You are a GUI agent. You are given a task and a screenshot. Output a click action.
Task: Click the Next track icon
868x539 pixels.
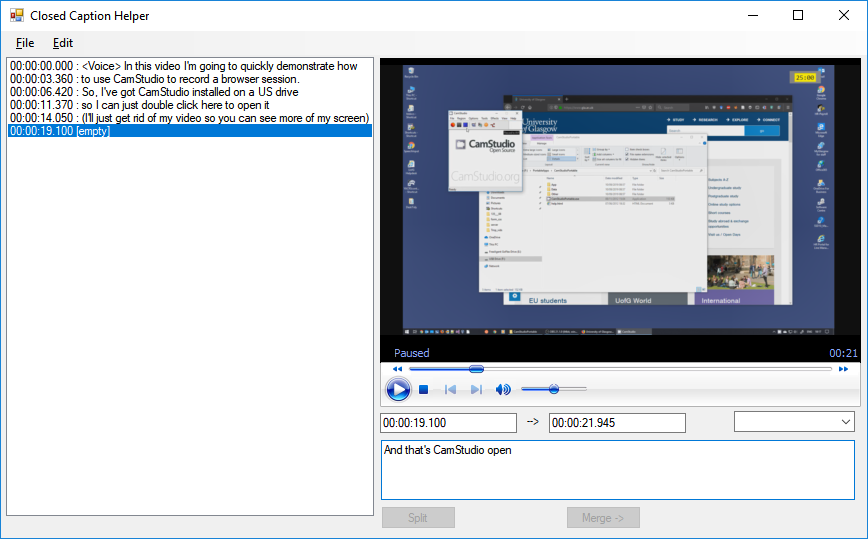pos(476,390)
